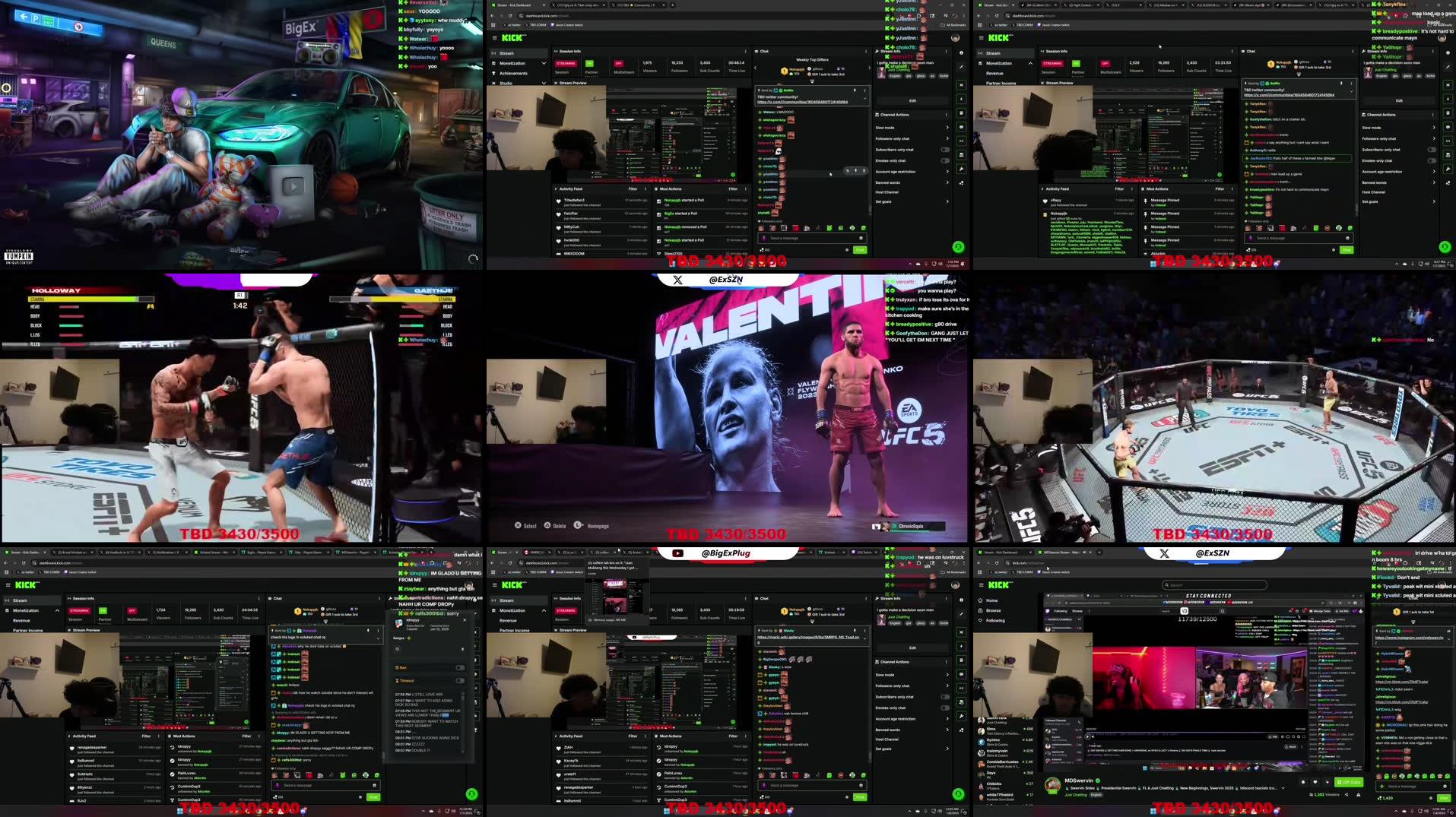The width and height of the screenshot is (1456, 817).
Task: Open hamburger menu in top-middle Kick dashboard
Action: (494, 38)
